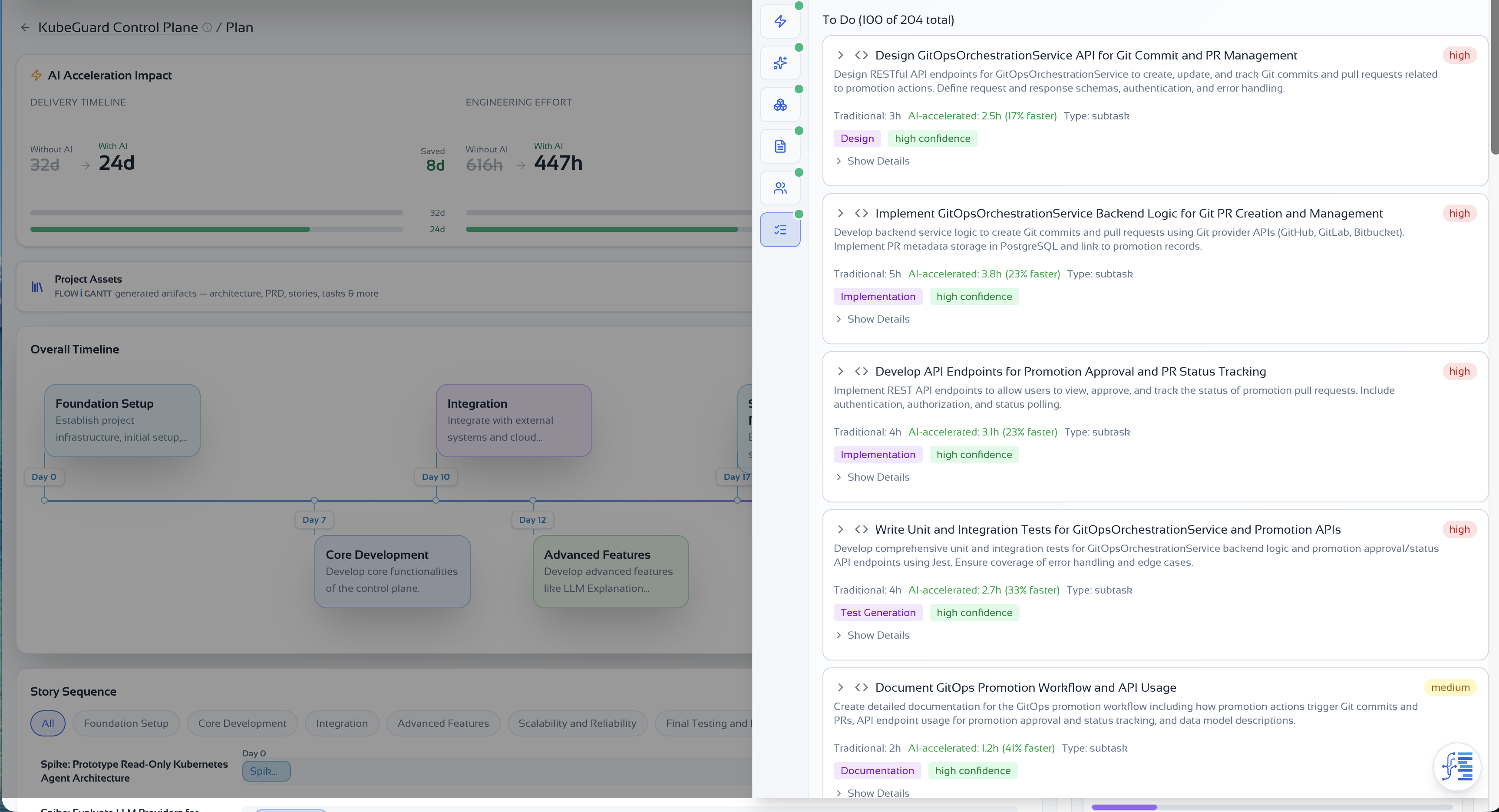Click code icon on Document GitOps Promotion Workflow task
This screenshot has width=1499, height=812.
click(861, 687)
